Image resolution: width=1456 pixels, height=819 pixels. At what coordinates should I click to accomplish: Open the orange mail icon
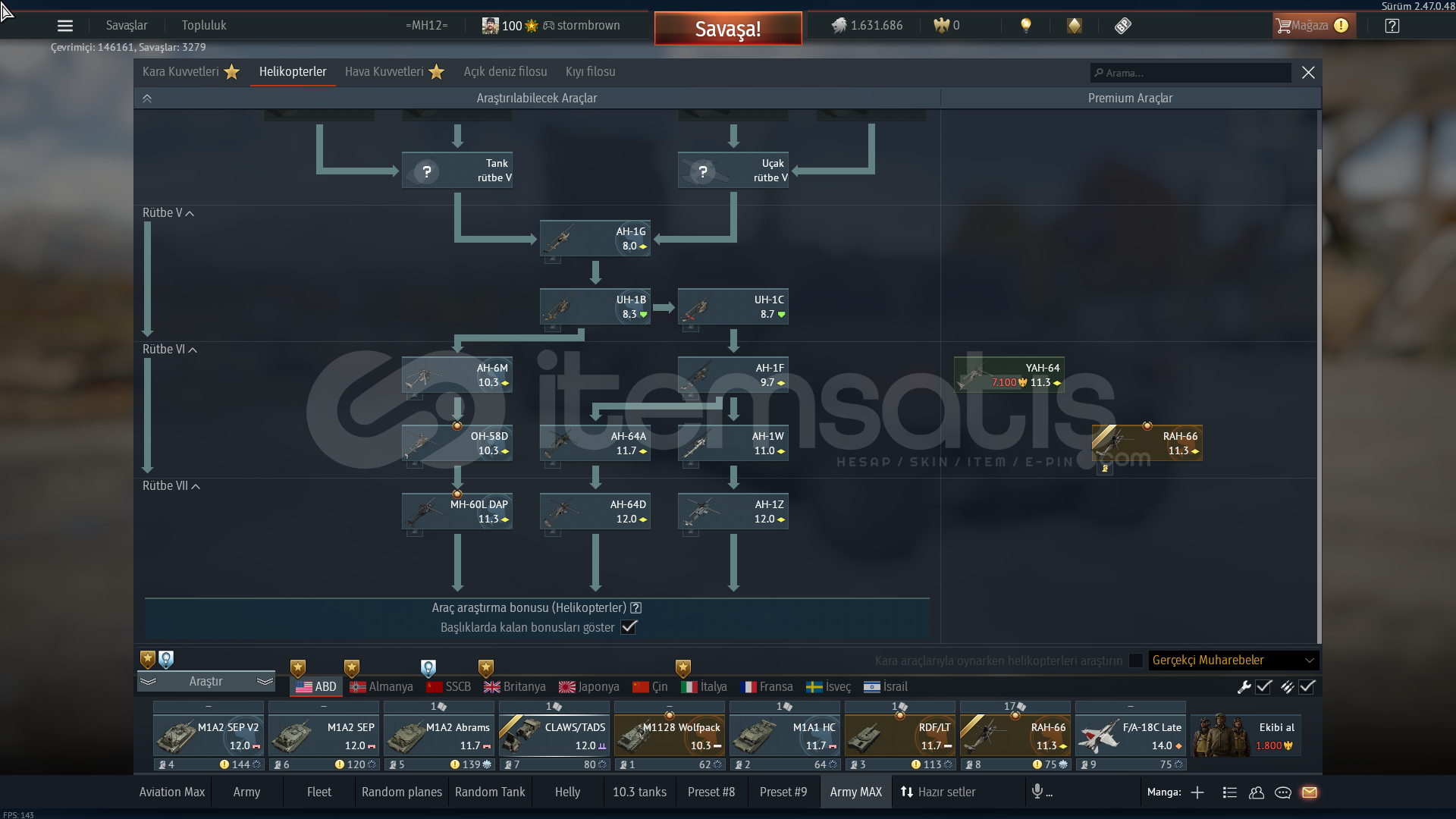[x=1310, y=792]
